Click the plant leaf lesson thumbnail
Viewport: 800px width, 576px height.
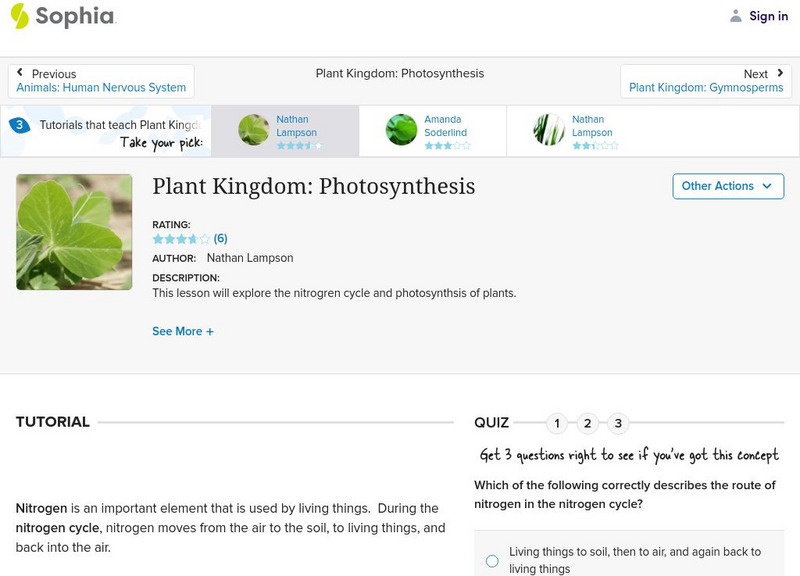pyautogui.click(x=74, y=232)
